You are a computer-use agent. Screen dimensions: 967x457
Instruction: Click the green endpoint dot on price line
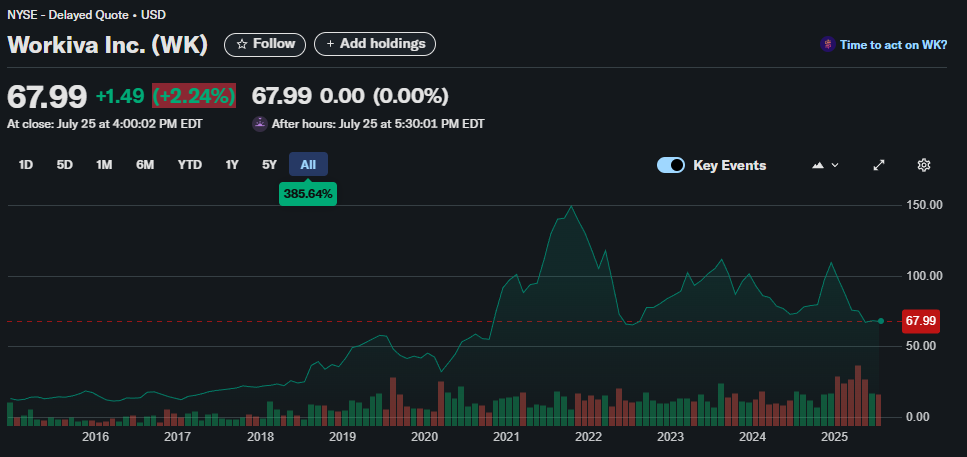tap(881, 321)
